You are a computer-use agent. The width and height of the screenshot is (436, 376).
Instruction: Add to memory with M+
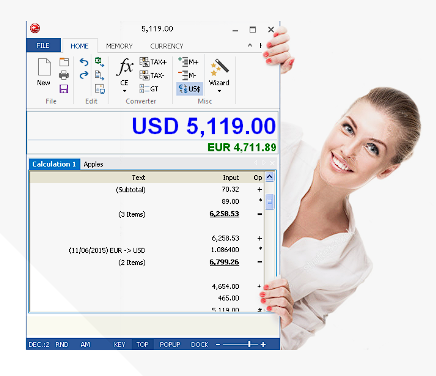point(188,62)
